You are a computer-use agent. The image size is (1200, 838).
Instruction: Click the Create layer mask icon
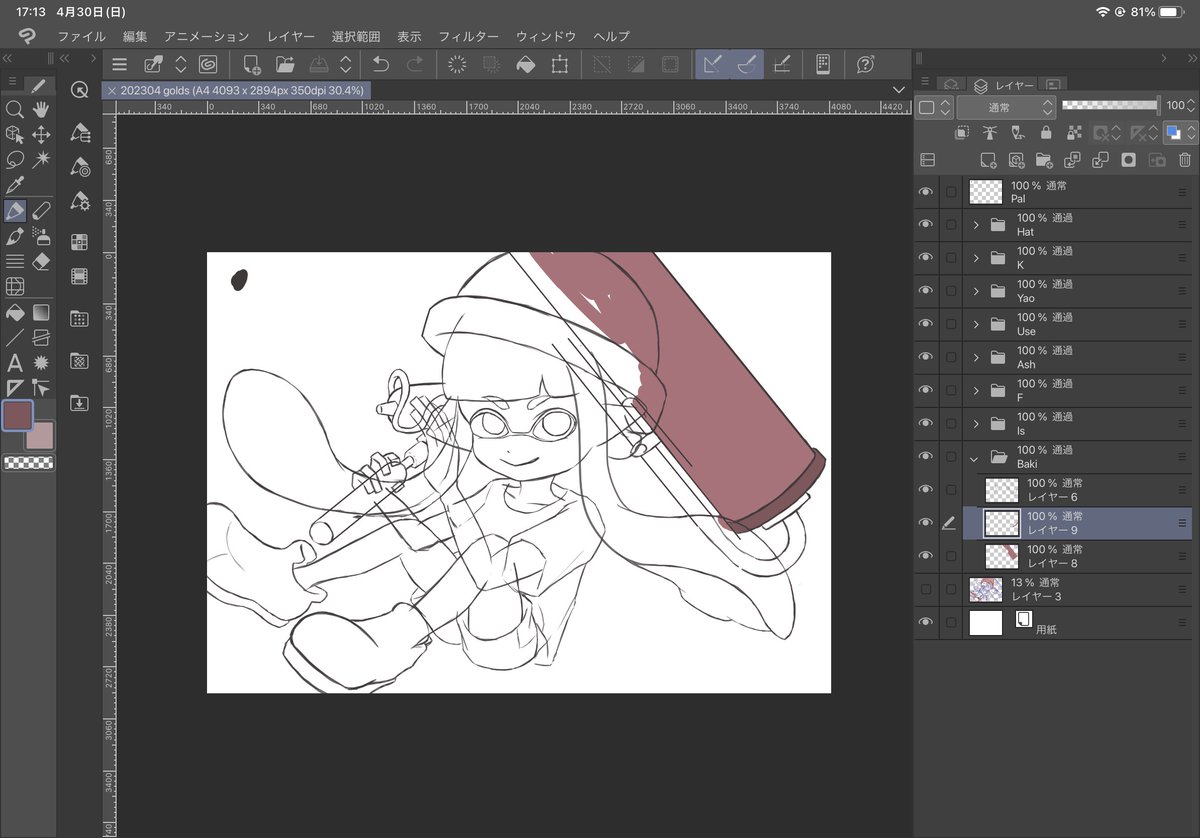[x=1128, y=159]
